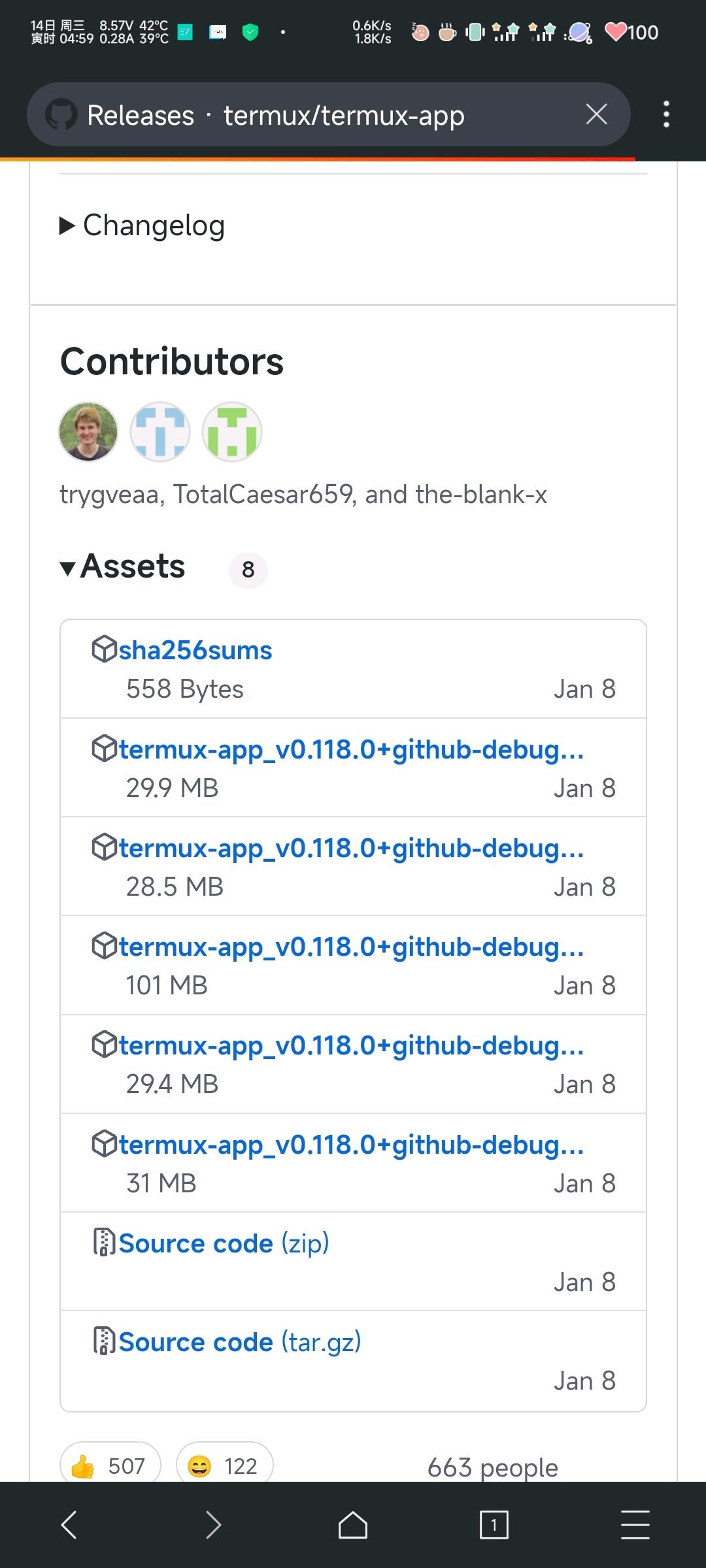Open the browser tab switcher
Image resolution: width=706 pixels, height=1568 pixels.
coord(494,1525)
